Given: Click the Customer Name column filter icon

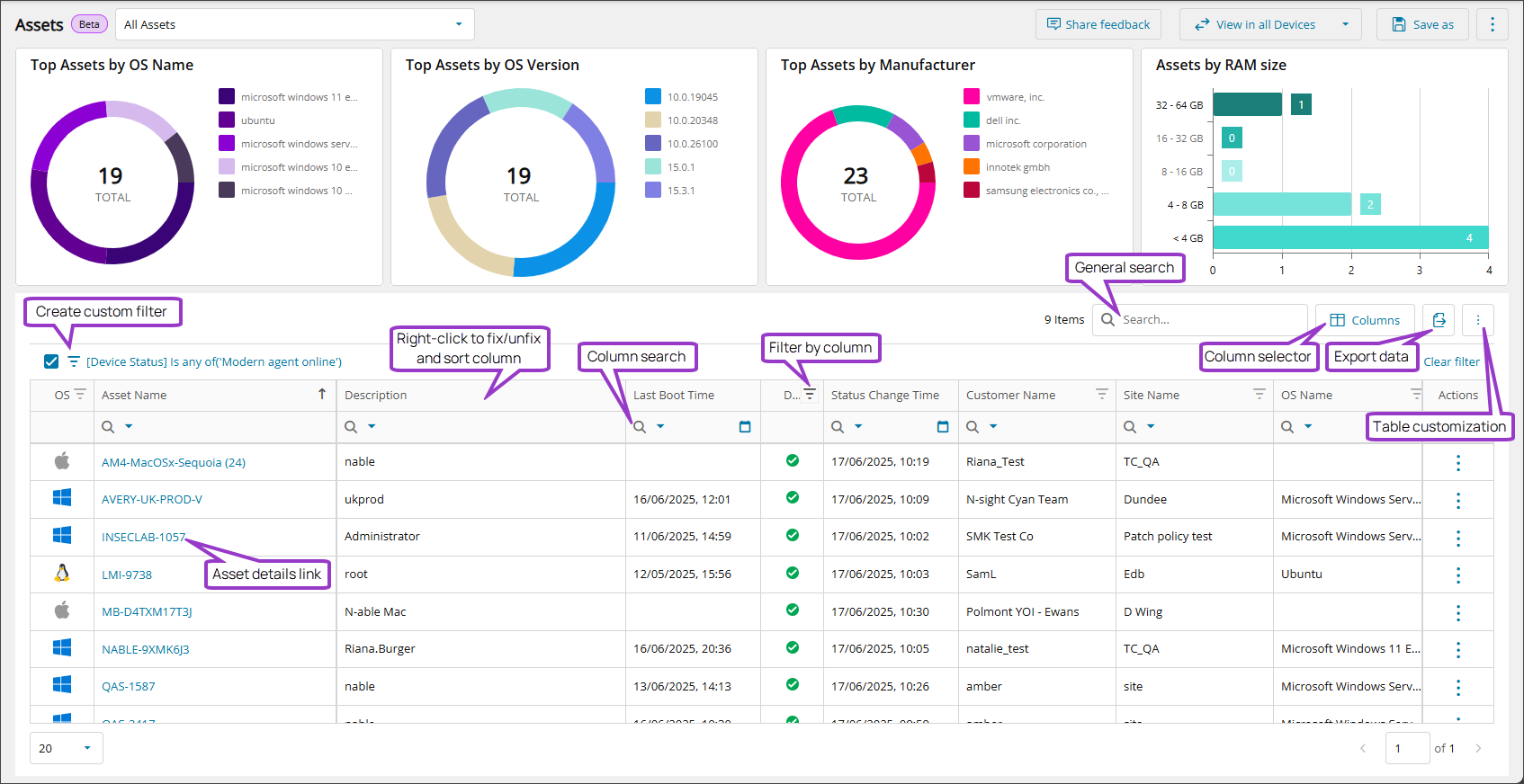Looking at the screenshot, I should 1101,395.
